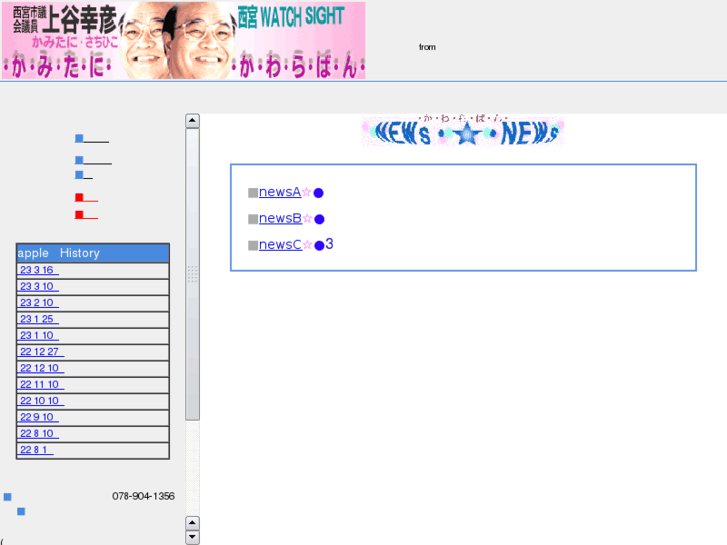Open history entry 22 11 10
This screenshot has width=727, height=545.
click(42, 385)
